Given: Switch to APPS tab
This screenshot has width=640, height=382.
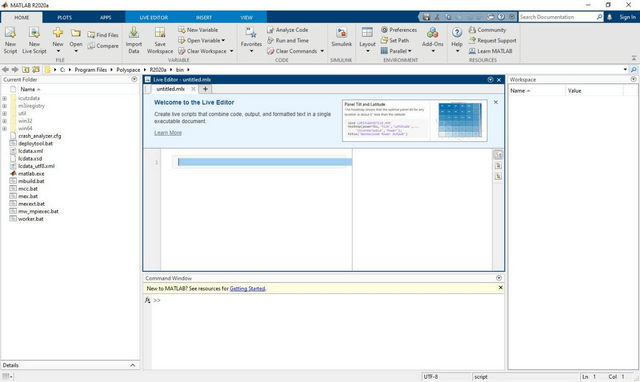Looking at the screenshot, I should (105, 18).
